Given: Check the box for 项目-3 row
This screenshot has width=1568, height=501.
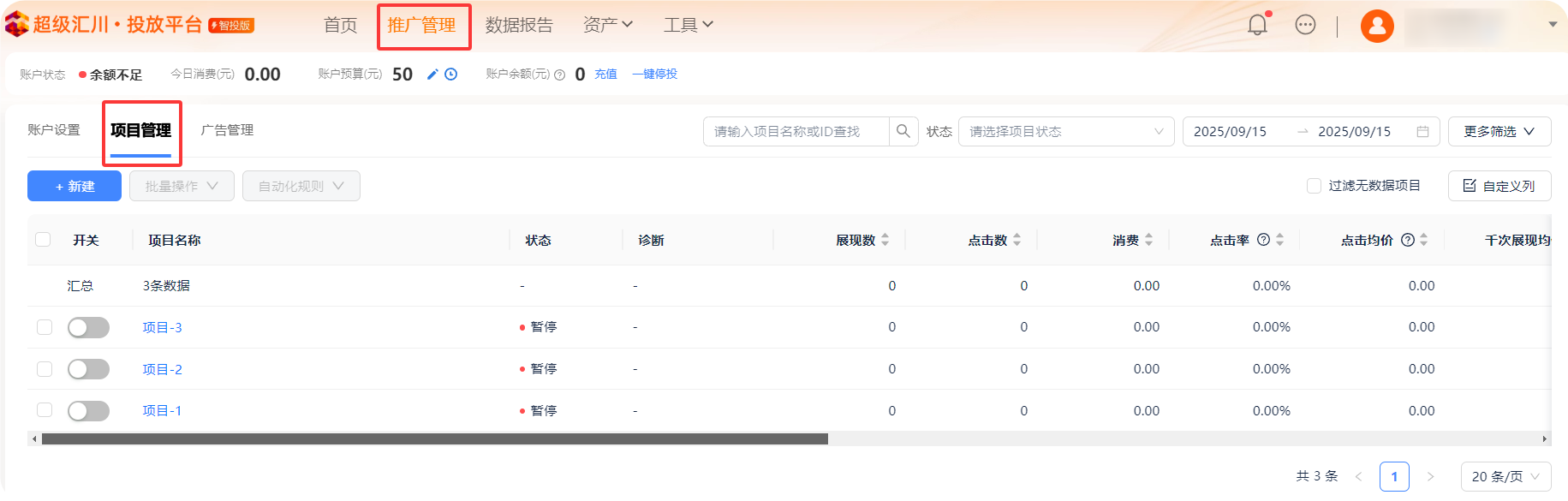Looking at the screenshot, I should (x=45, y=327).
